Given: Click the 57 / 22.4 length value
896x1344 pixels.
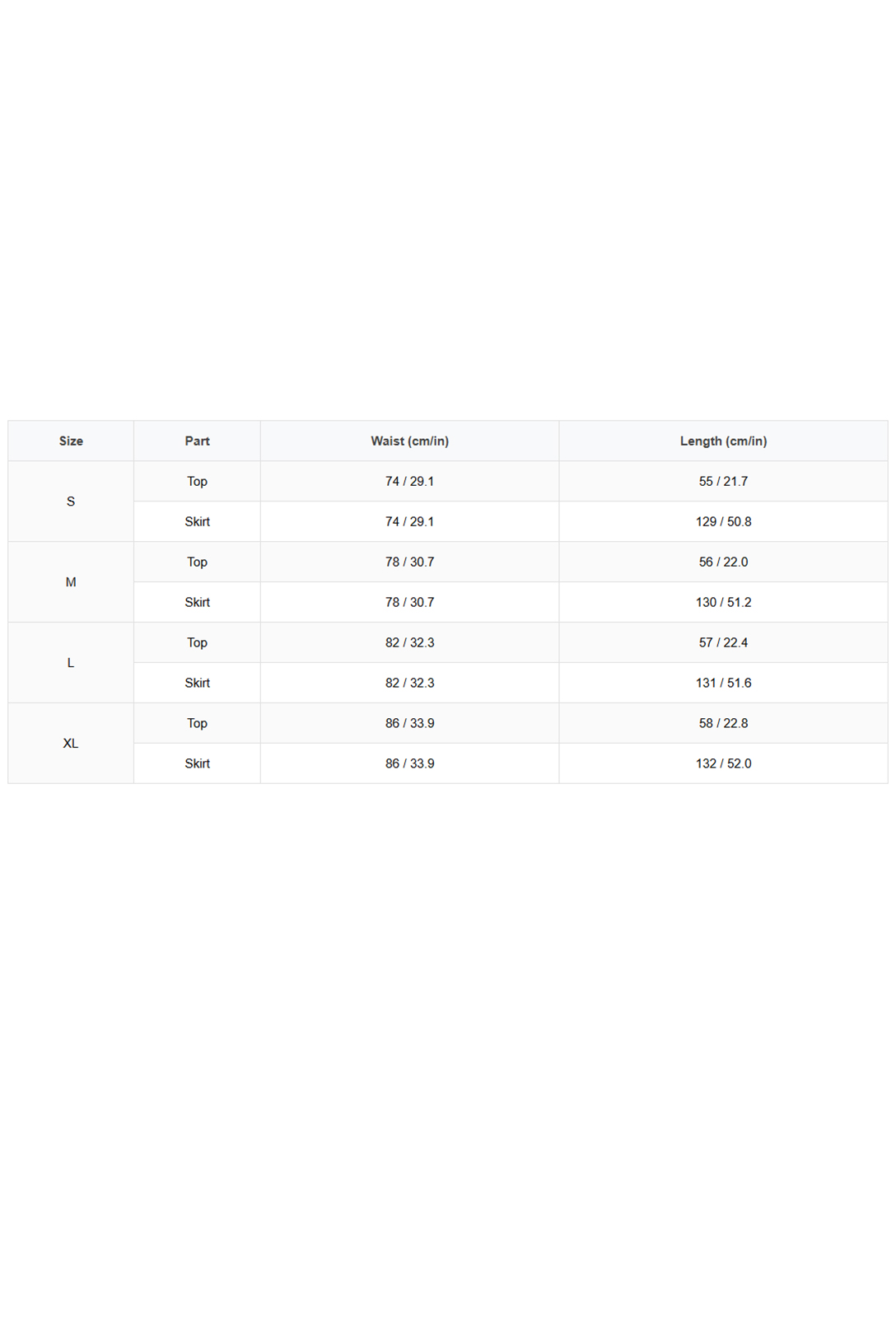Looking at the screenshot, I should pyautogui.click(x=723, y=642).
